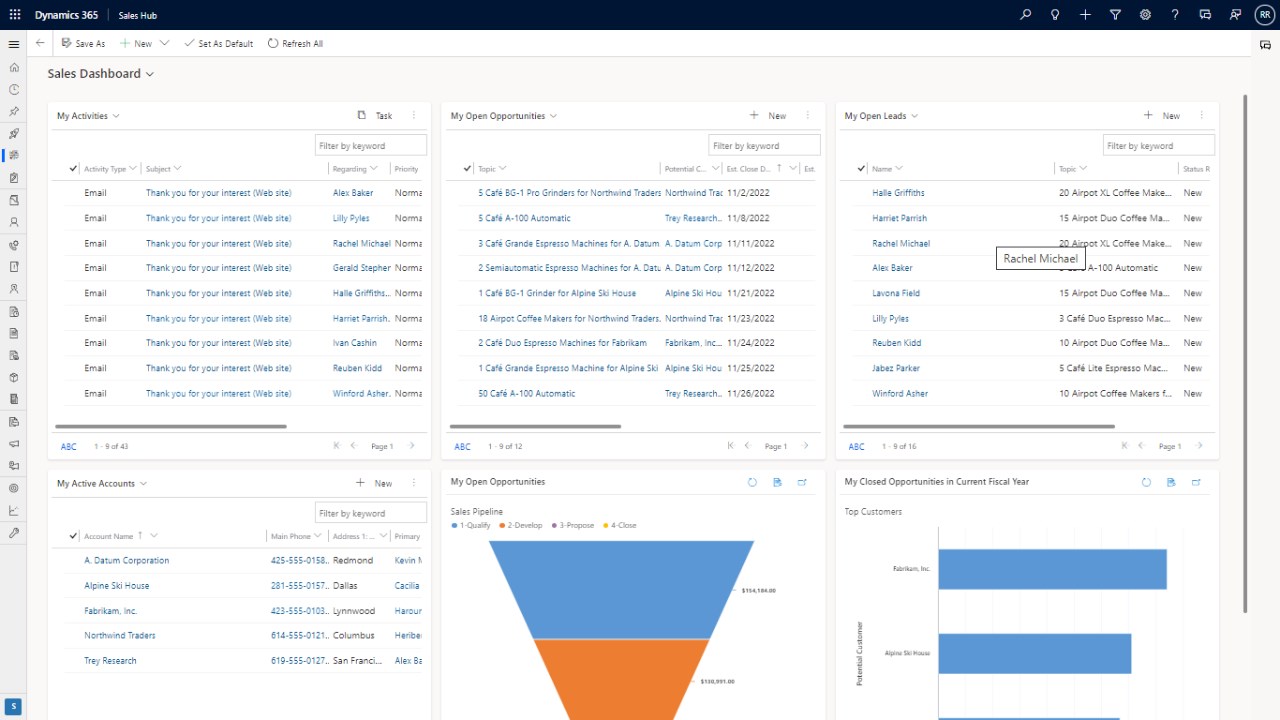The height and width of the screenshot is (720, 1280).
Task: Click New in My Open Opportunities
Action: click(768, 116)
